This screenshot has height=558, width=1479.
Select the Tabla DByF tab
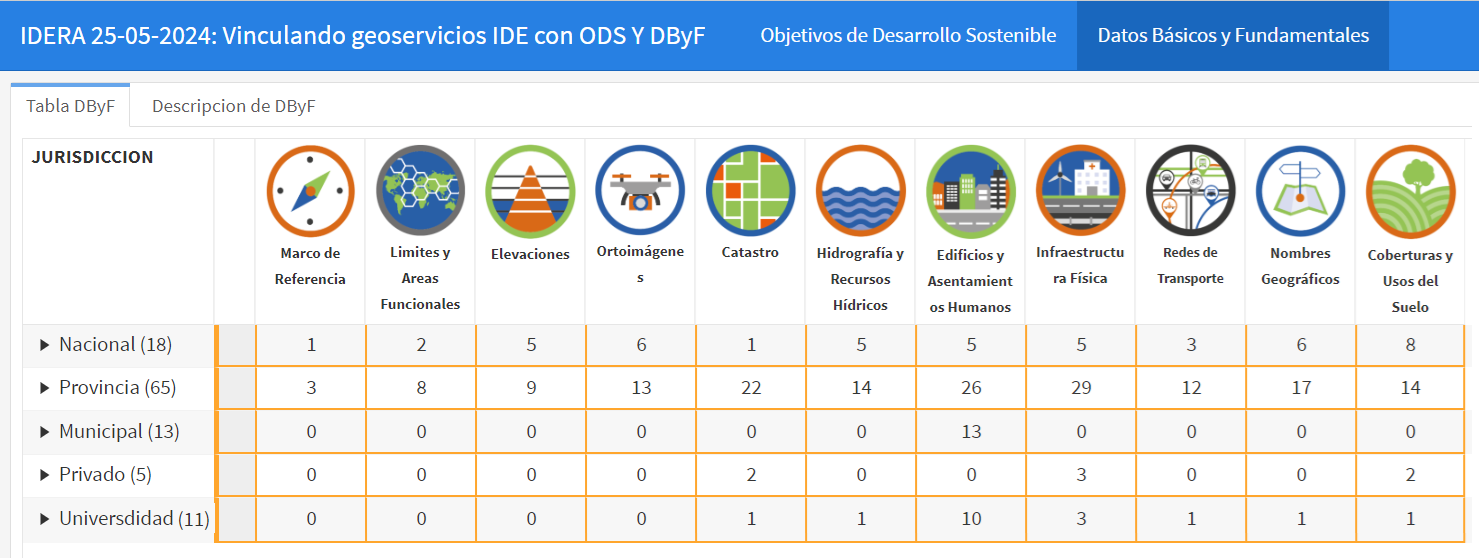(70, 106)
